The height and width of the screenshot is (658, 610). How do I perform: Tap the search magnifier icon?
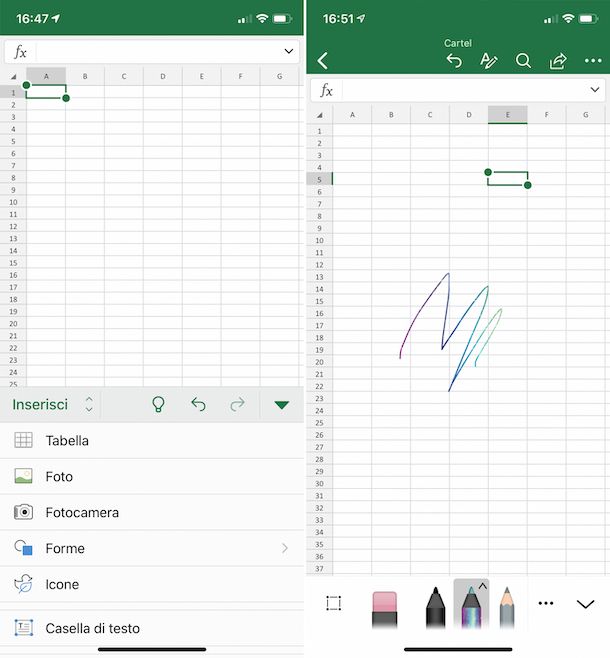pos(523,61)
